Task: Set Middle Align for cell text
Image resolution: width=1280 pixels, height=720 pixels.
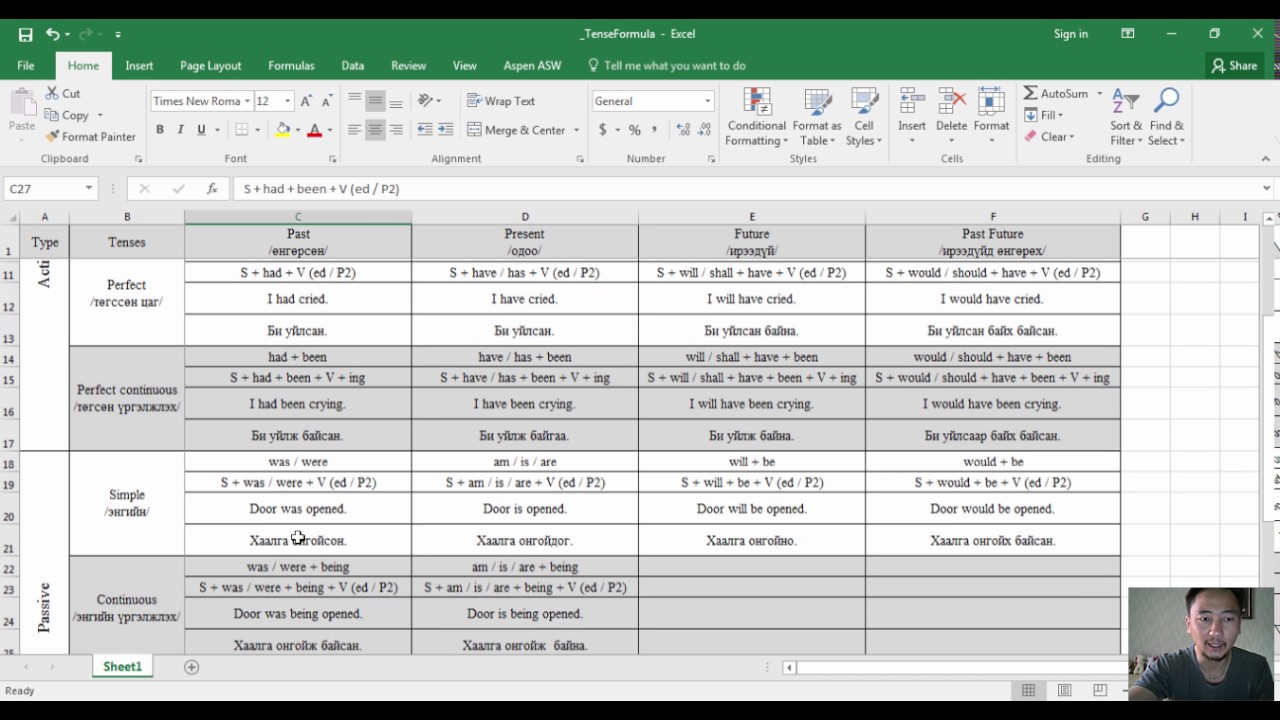Action: coord(375,101)
